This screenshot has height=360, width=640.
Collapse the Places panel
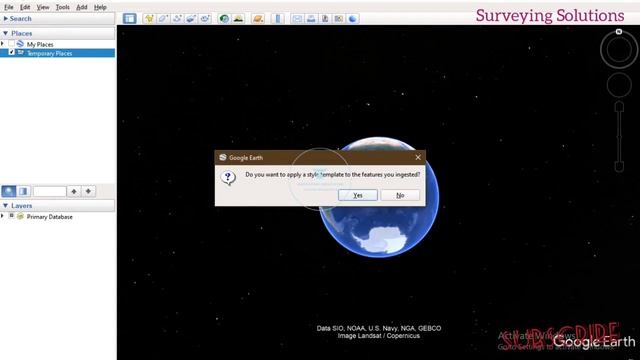tap(5, 33)
